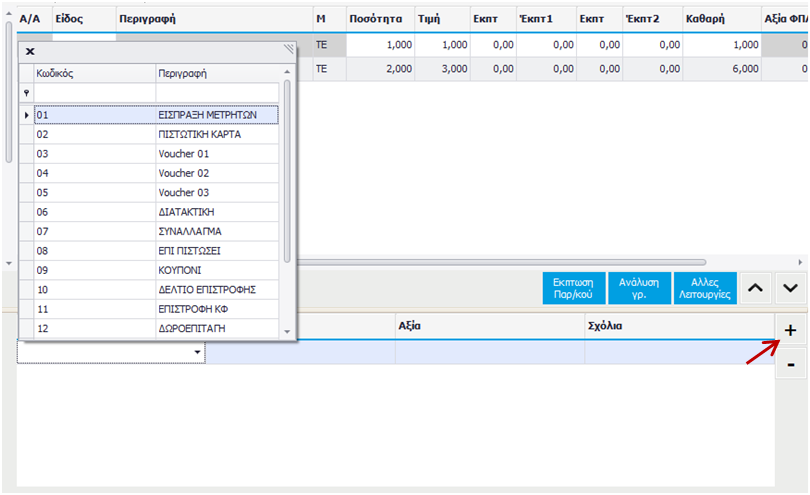The image size is (810, 495).
Task: Click the minus button to remove row
Action: pos(790,365)
